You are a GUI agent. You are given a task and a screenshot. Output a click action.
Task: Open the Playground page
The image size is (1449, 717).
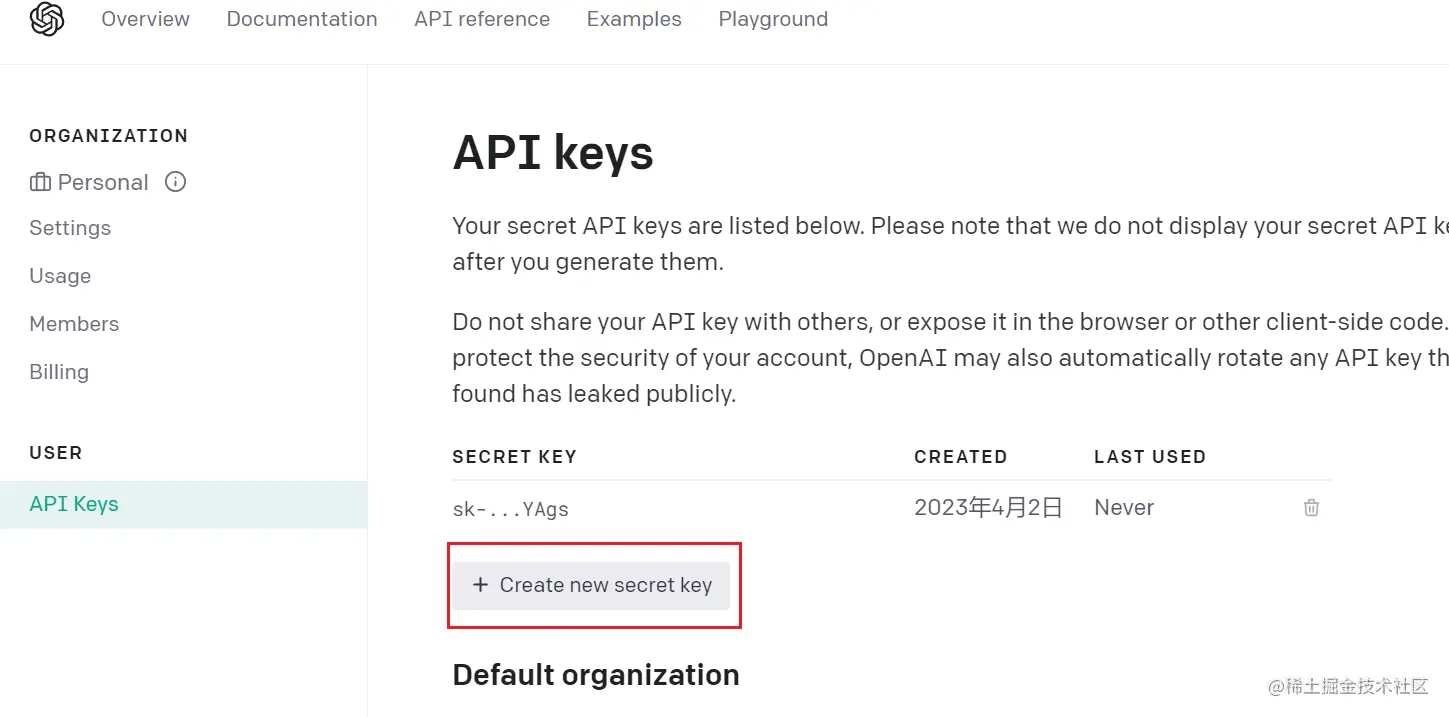click(773, 19)
